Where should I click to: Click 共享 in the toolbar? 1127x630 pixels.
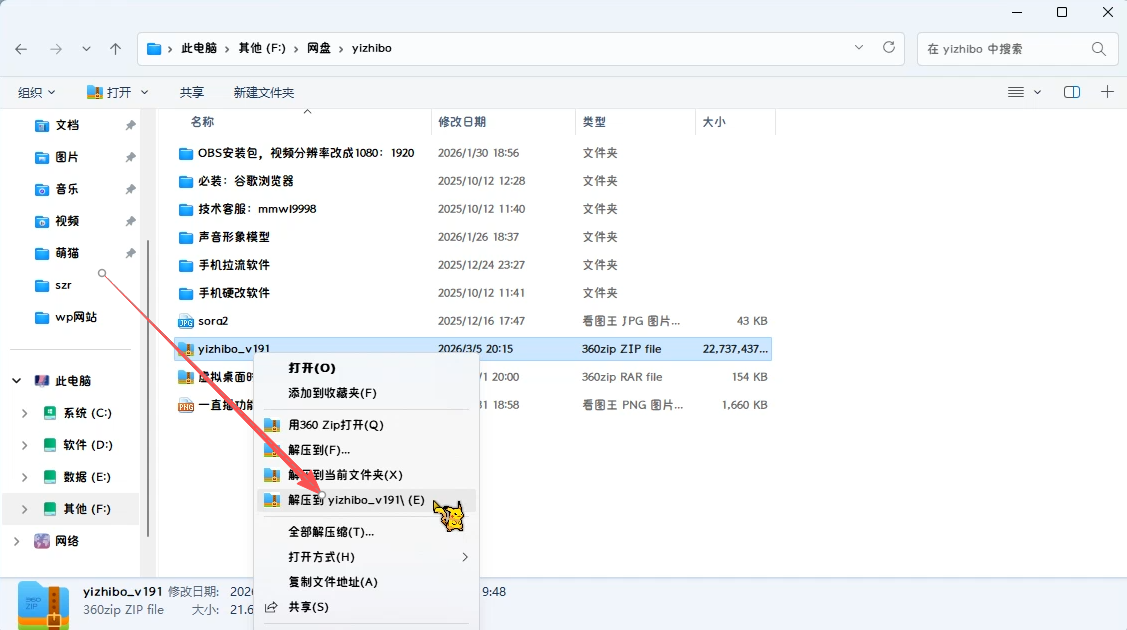(x=190, y=91)
